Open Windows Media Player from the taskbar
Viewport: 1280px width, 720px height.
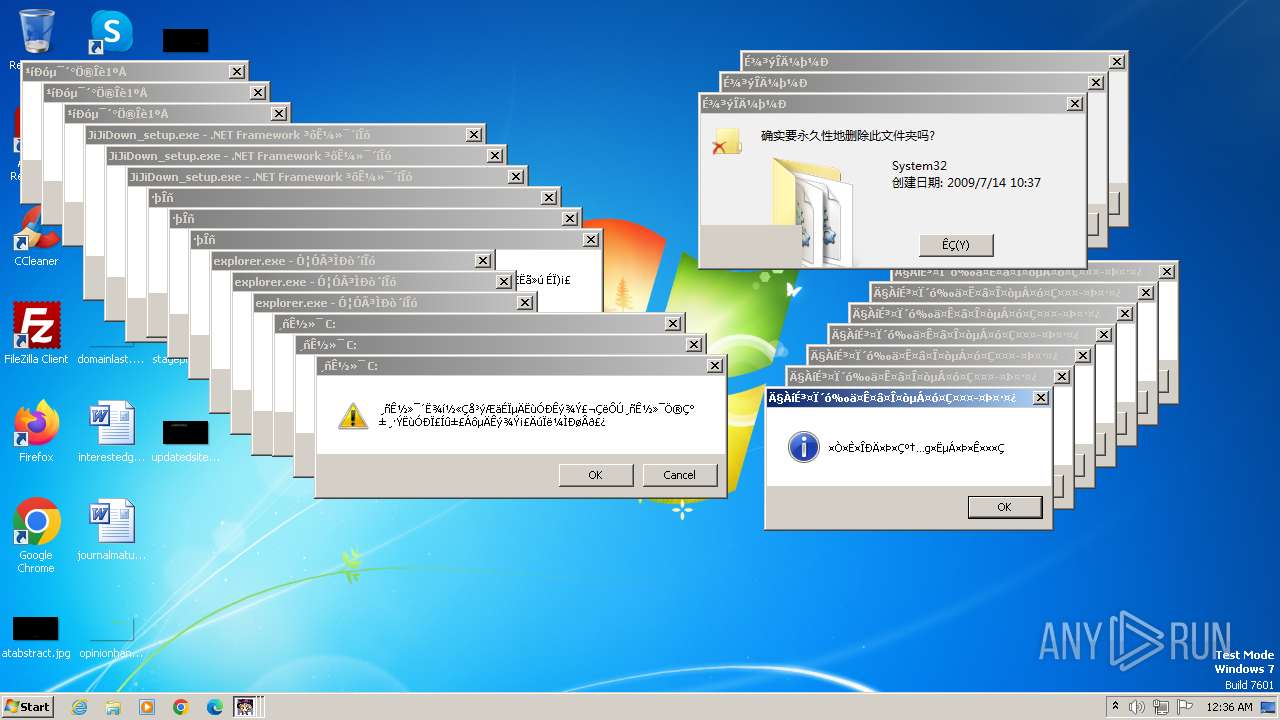(147, 707)
